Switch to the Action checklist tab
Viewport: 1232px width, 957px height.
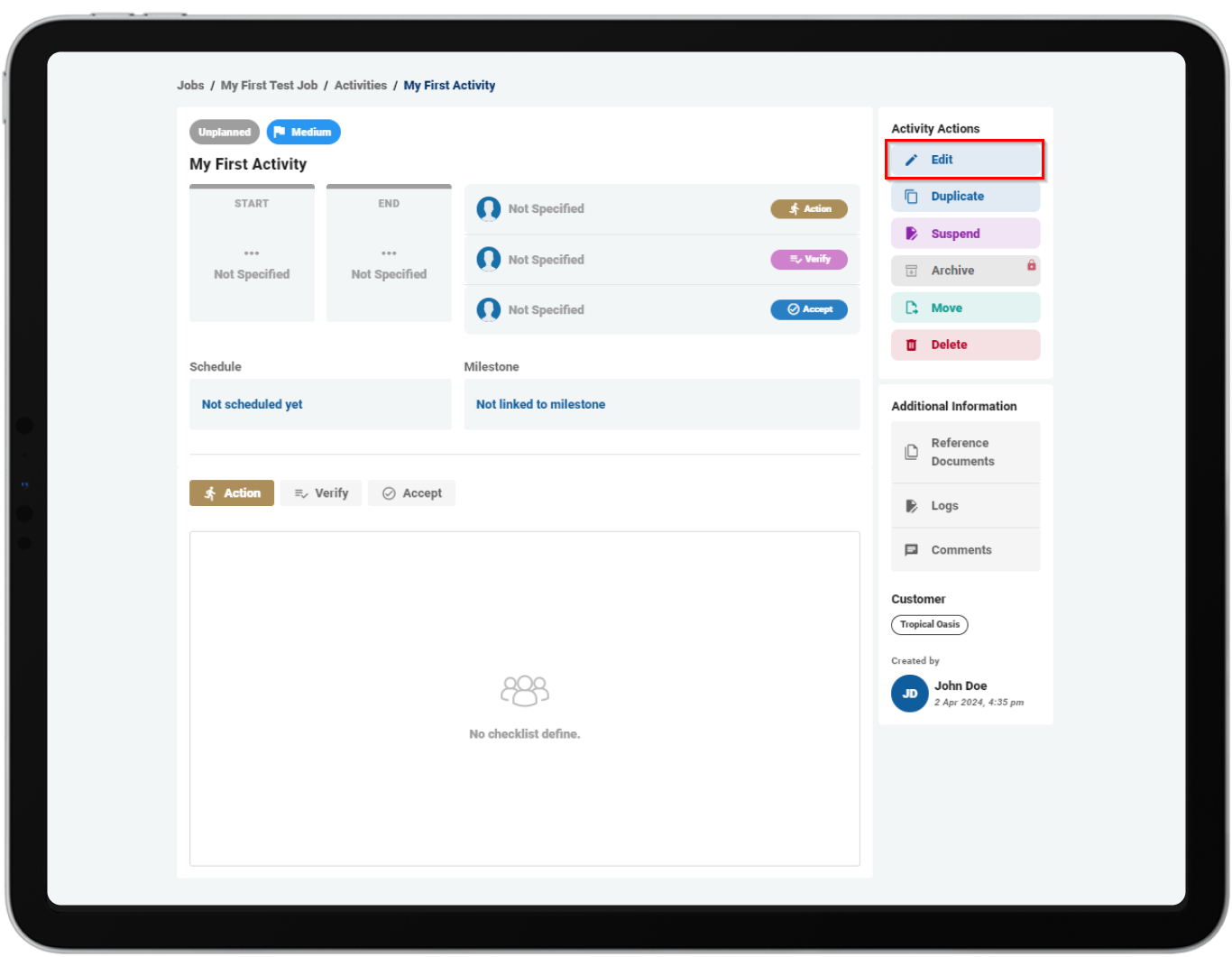232,493
